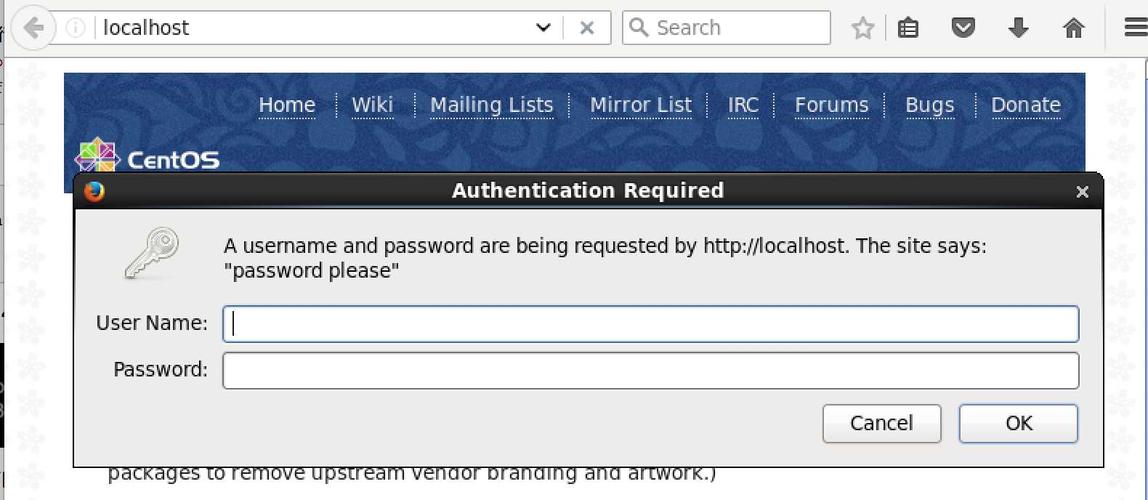Show bookmarks list icon
This screenshot has width=1148, height=500.
tap(908, 28)
